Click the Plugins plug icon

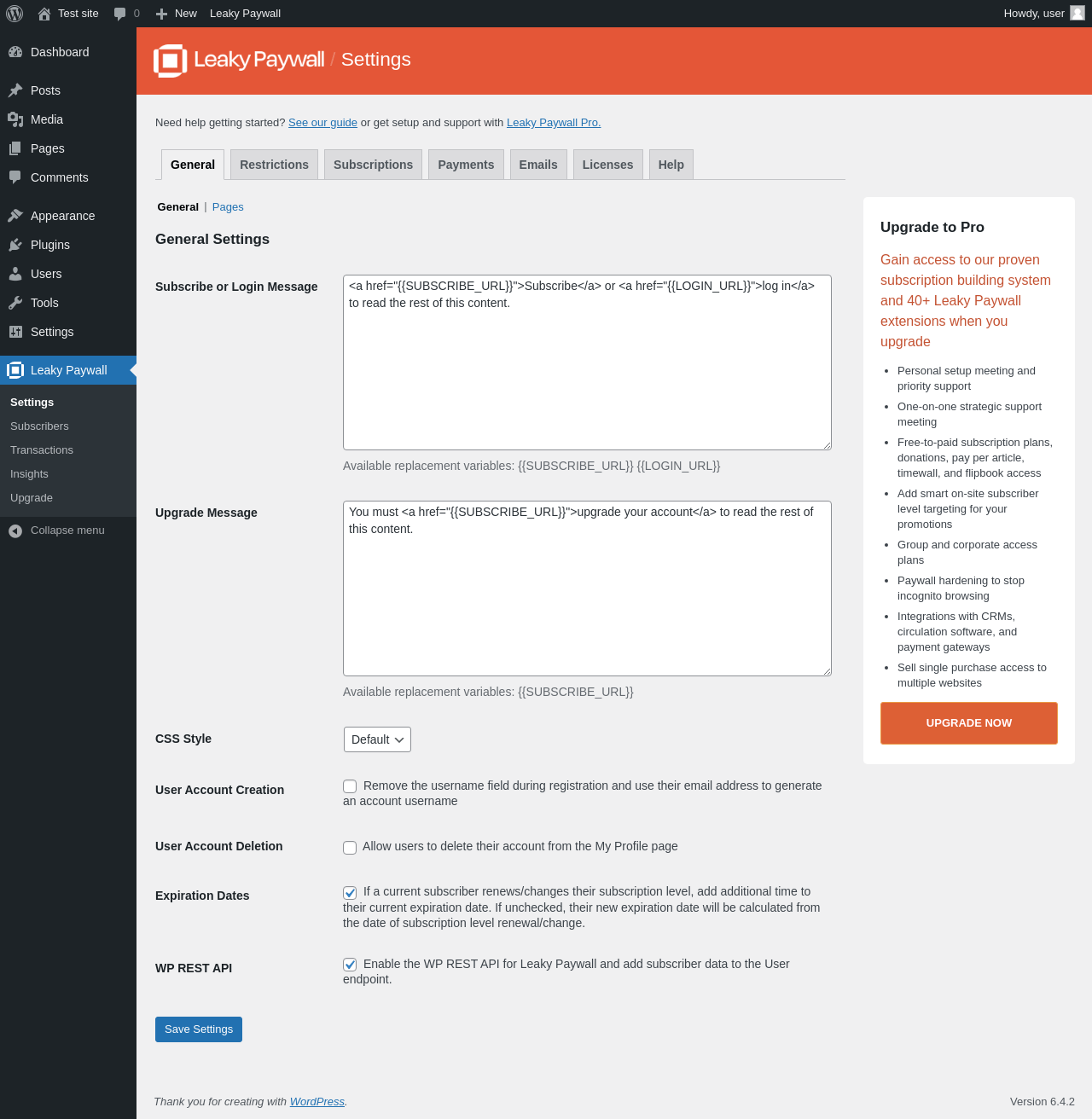point(15,245)
